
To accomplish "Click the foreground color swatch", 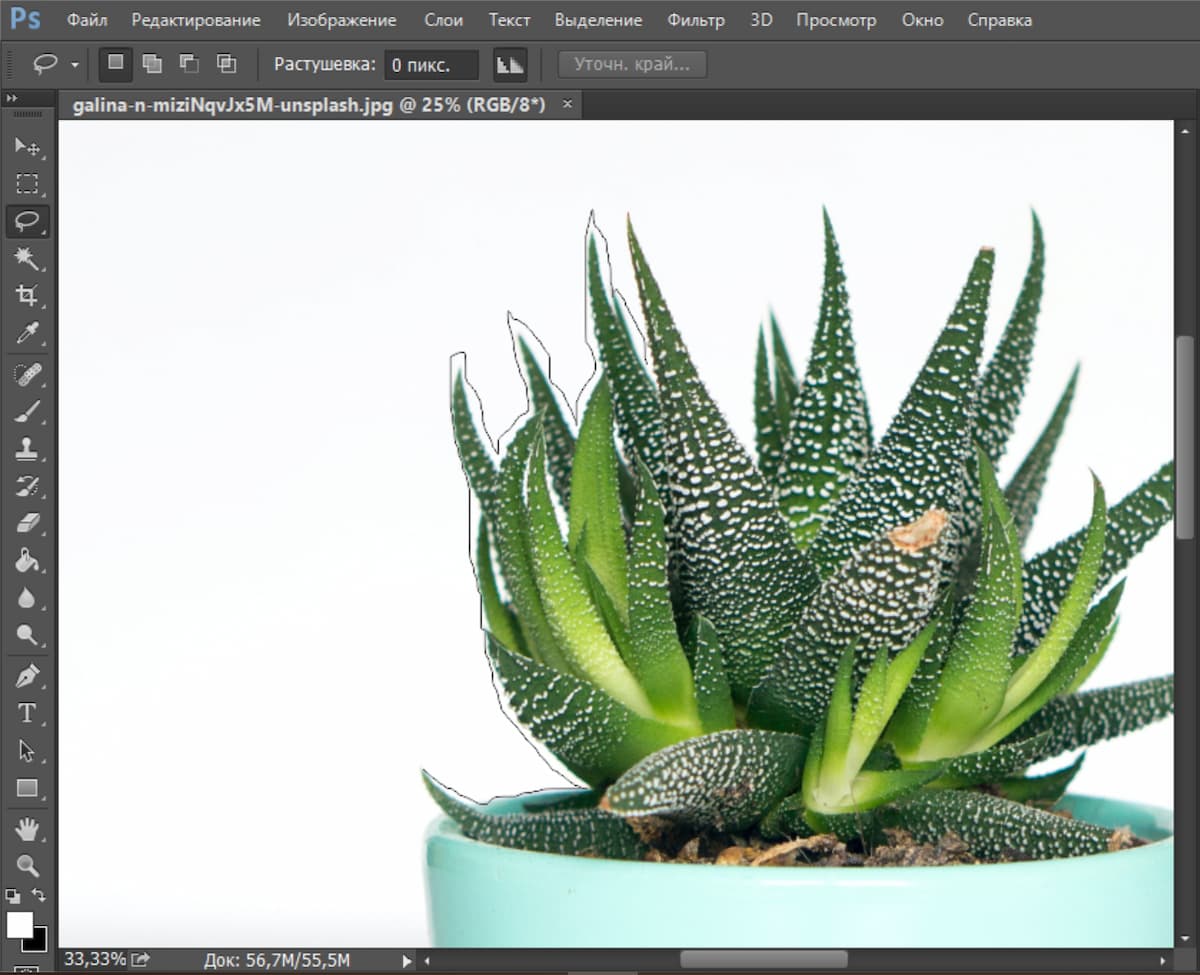I will click(19, 923).
